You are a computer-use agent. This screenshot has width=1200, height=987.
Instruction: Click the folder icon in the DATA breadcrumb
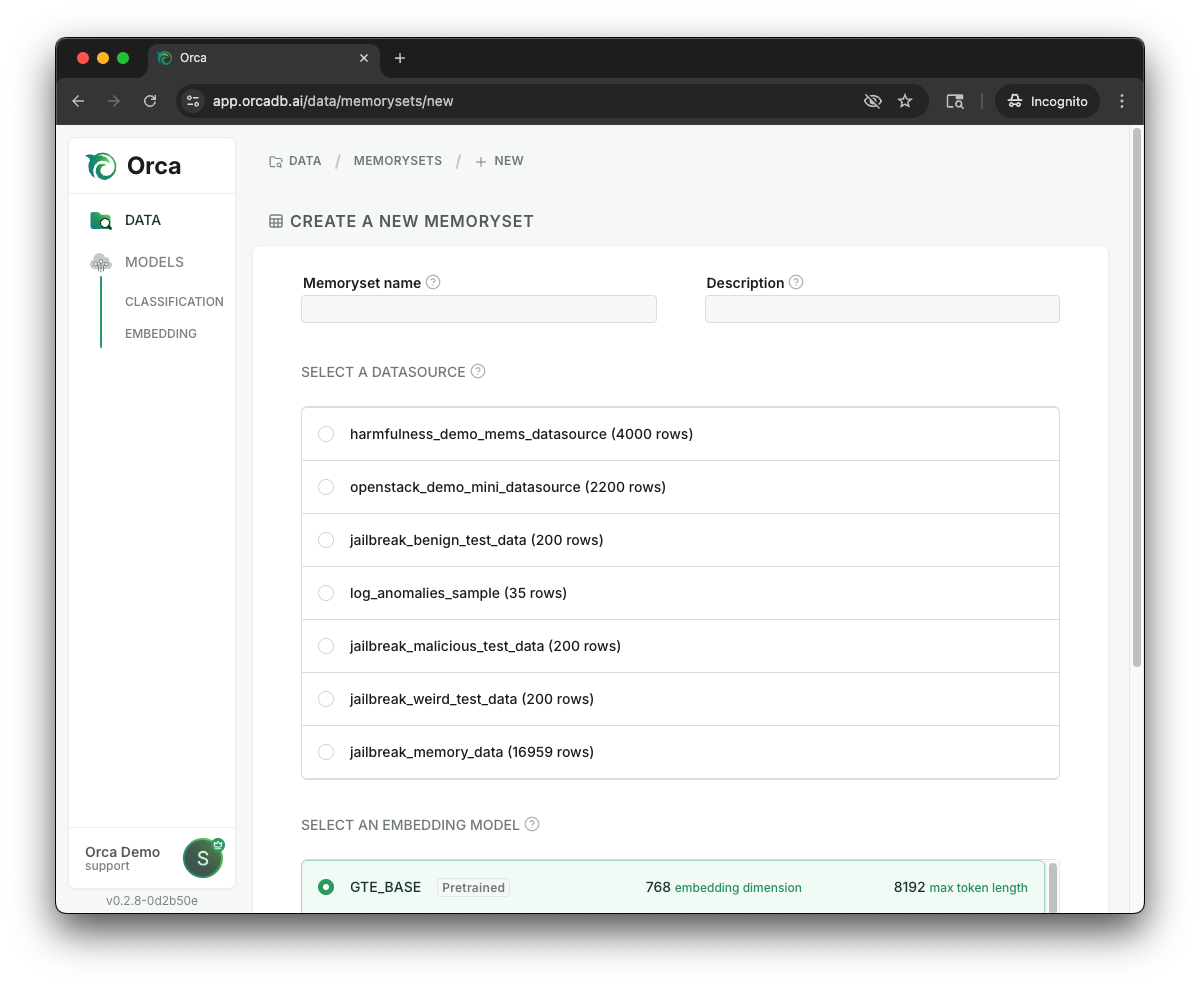coord(276,161)
